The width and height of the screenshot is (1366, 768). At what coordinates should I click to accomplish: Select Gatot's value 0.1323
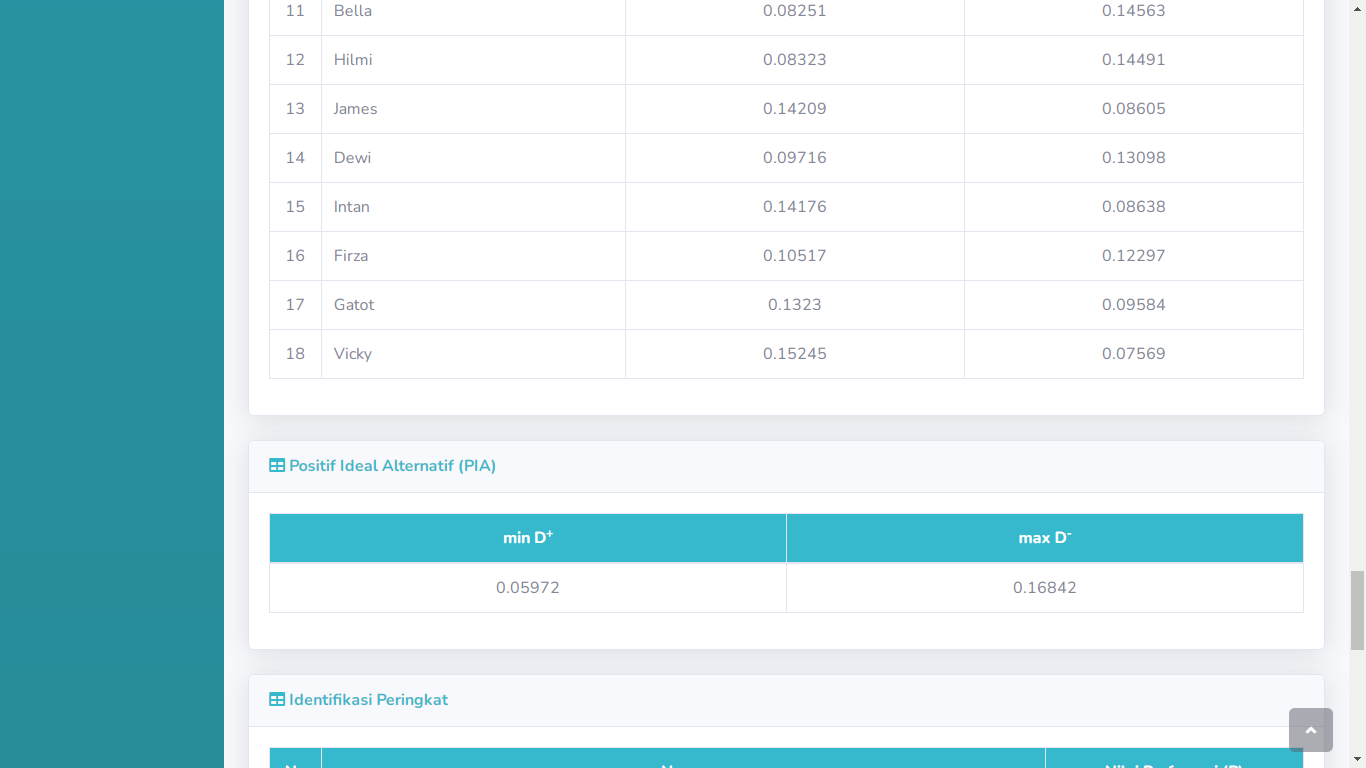point(795,305)
